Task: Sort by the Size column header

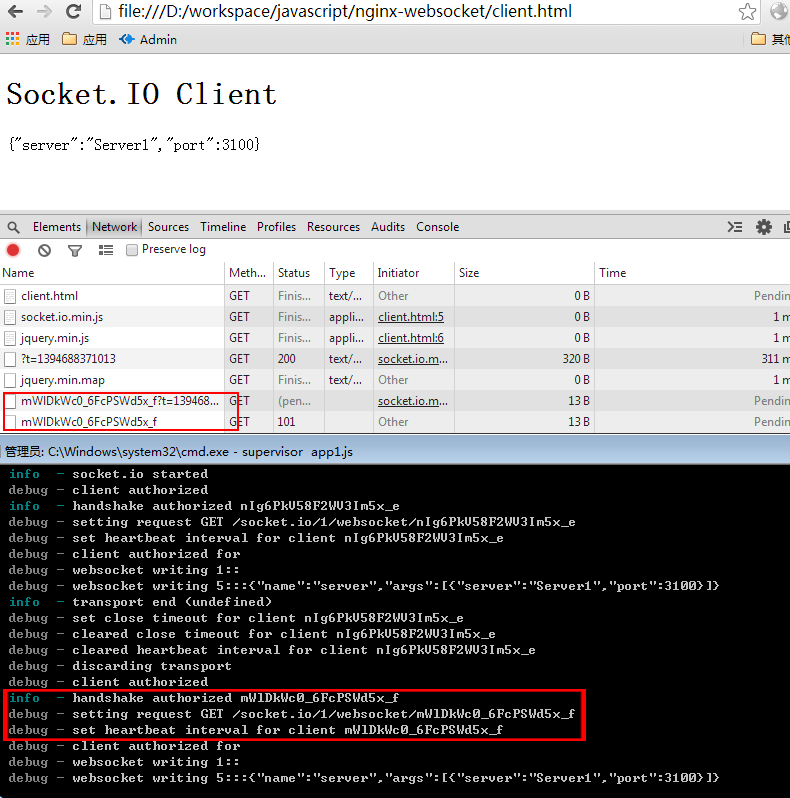Action: [x=524, y=273]
